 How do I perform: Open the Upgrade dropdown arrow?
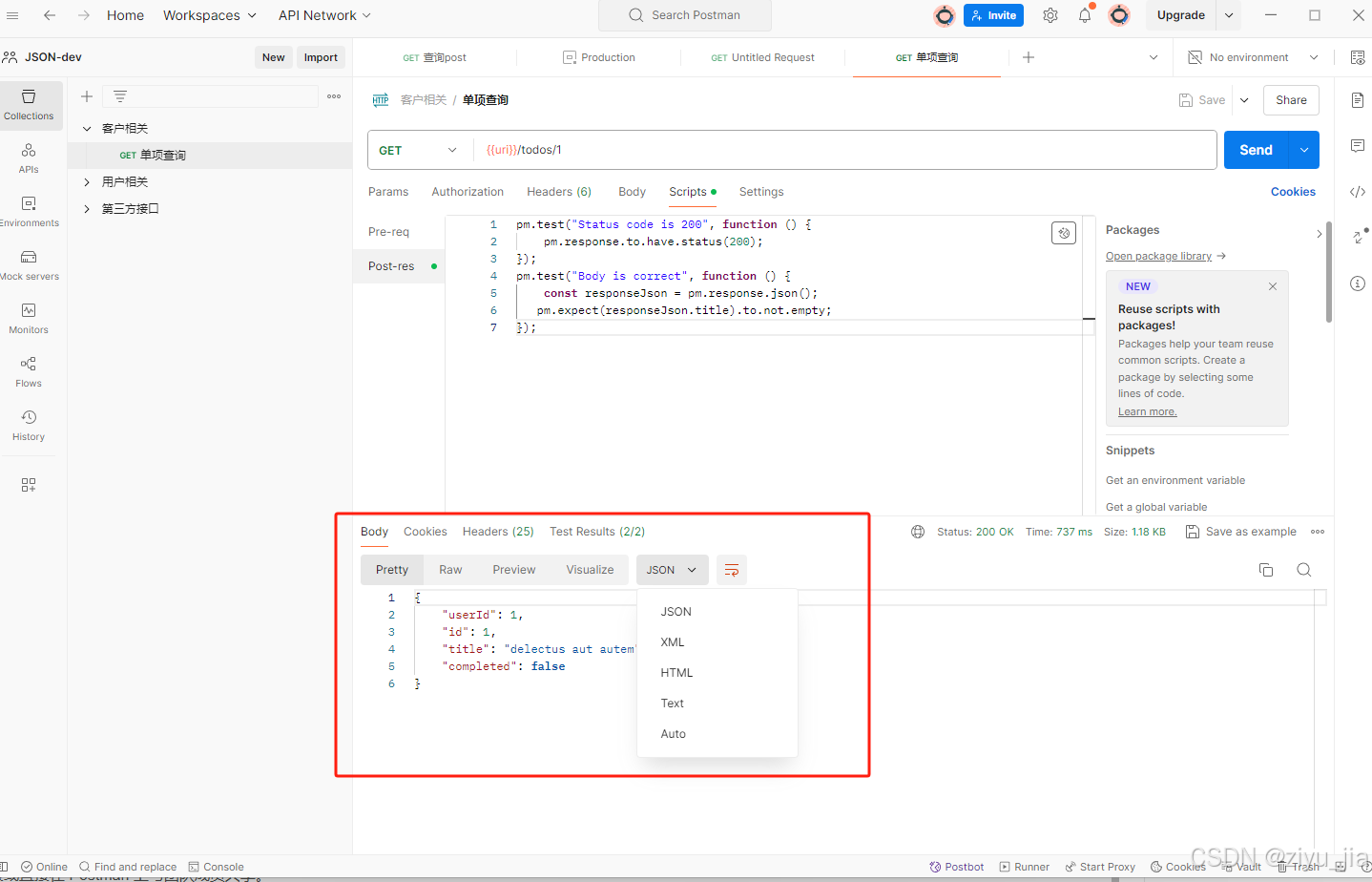pos(1229,15)
